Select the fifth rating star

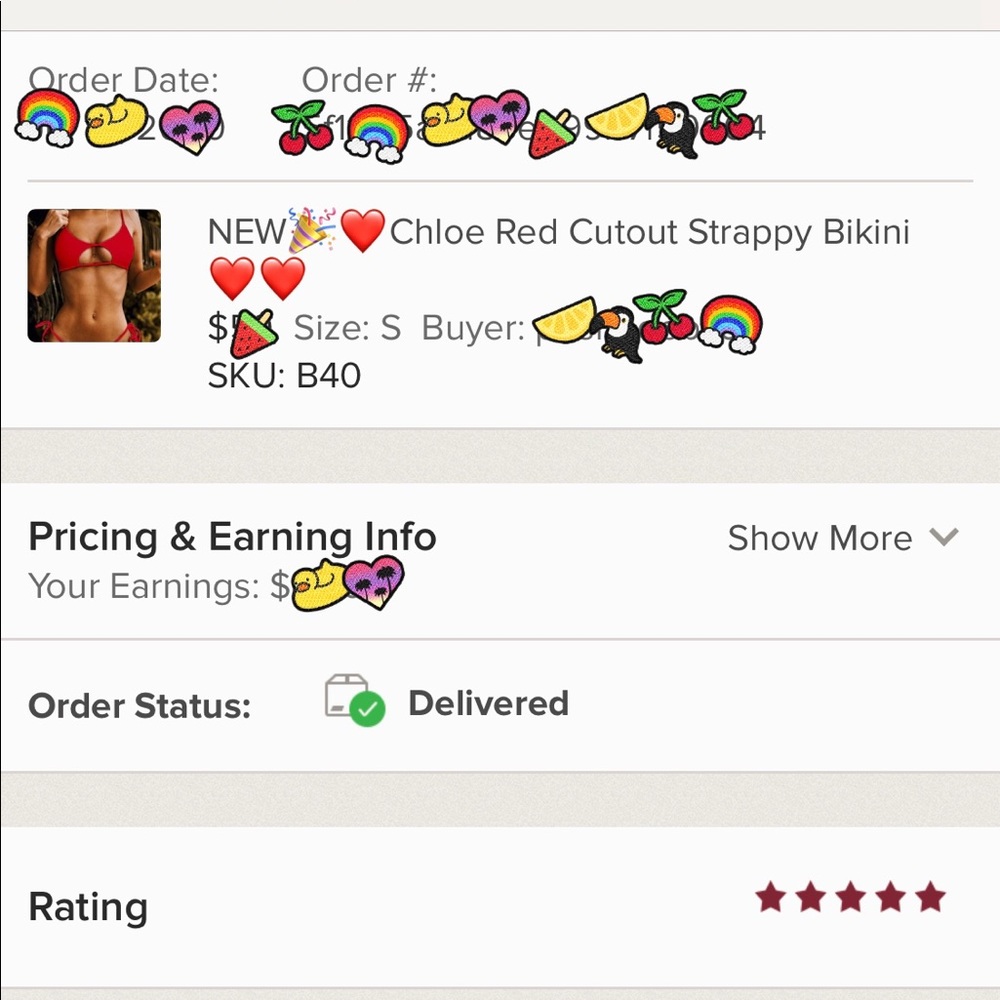(930, 897)
